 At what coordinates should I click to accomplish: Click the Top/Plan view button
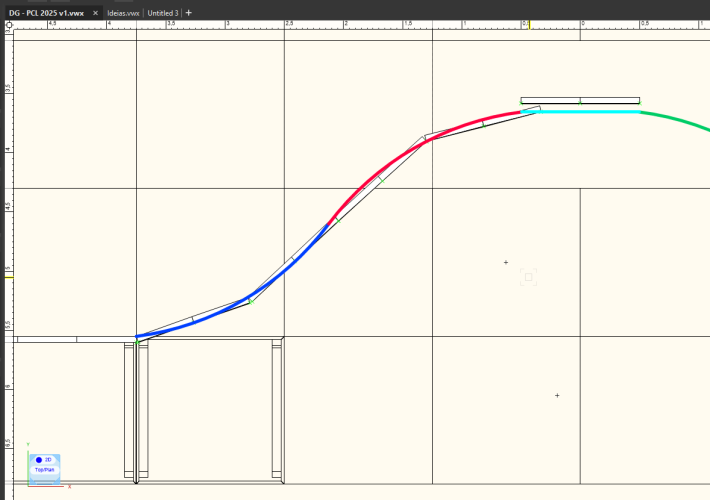tap(45, 469)
